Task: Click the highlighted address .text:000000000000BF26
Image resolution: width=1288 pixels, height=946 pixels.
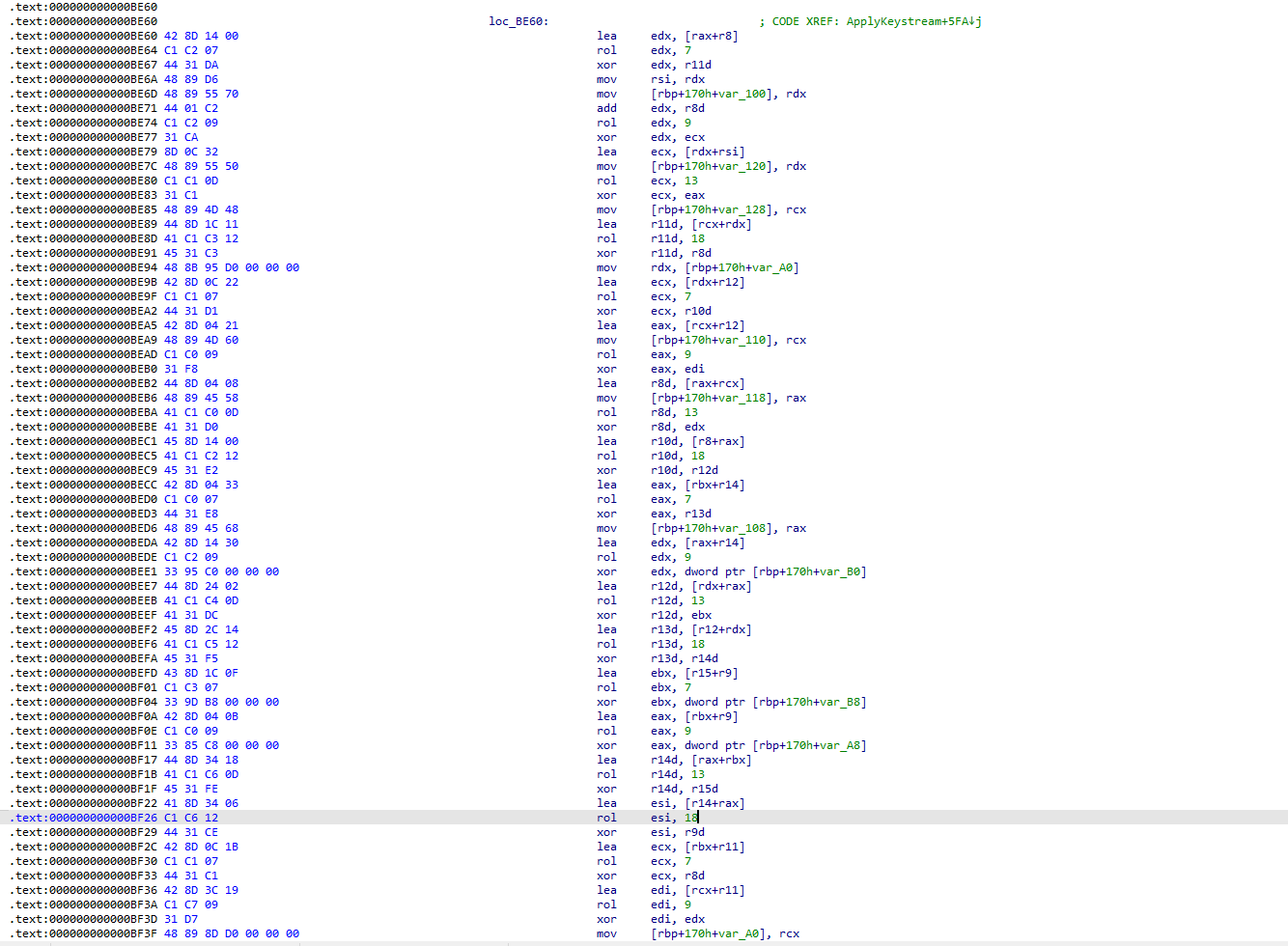Action: click(84, 818)
